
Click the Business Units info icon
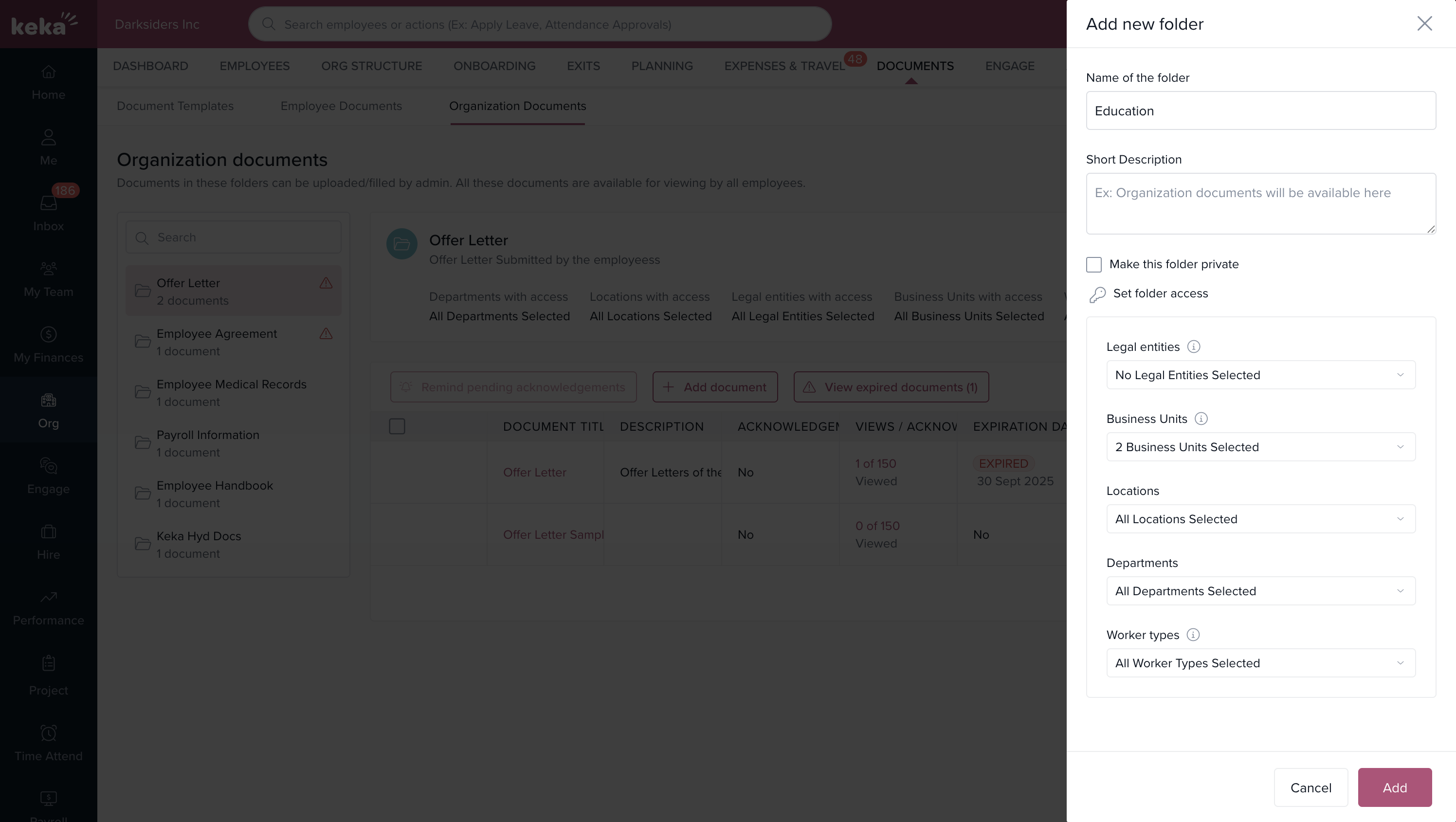(1201, 419)
